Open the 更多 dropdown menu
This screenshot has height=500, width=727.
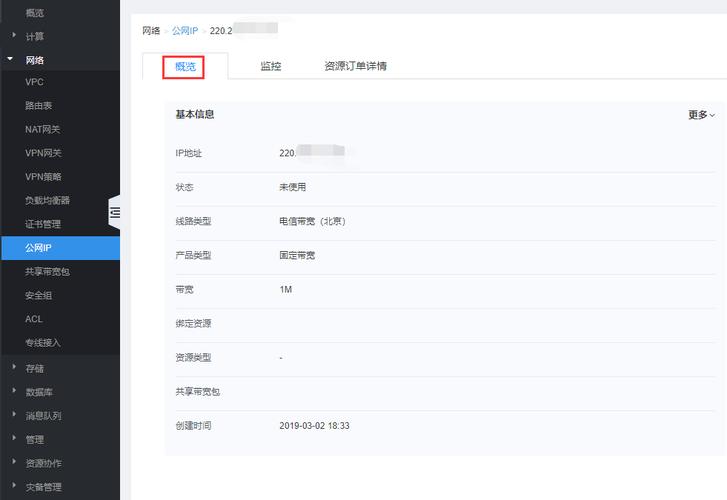point(701,115)
